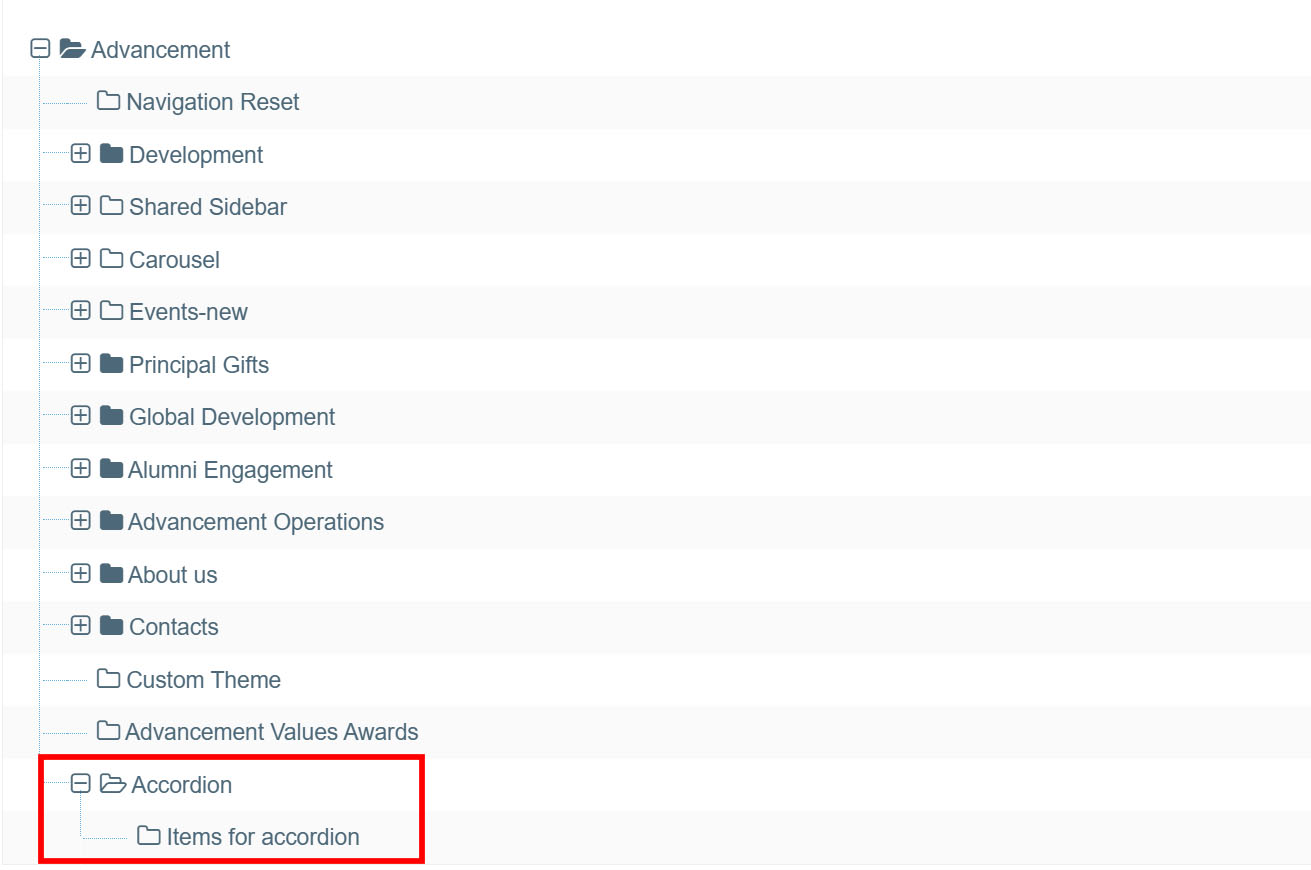Click the Shared Sidebar folder icon
Viewport: 1311px width, 870px height.
(x=111, y=206)
